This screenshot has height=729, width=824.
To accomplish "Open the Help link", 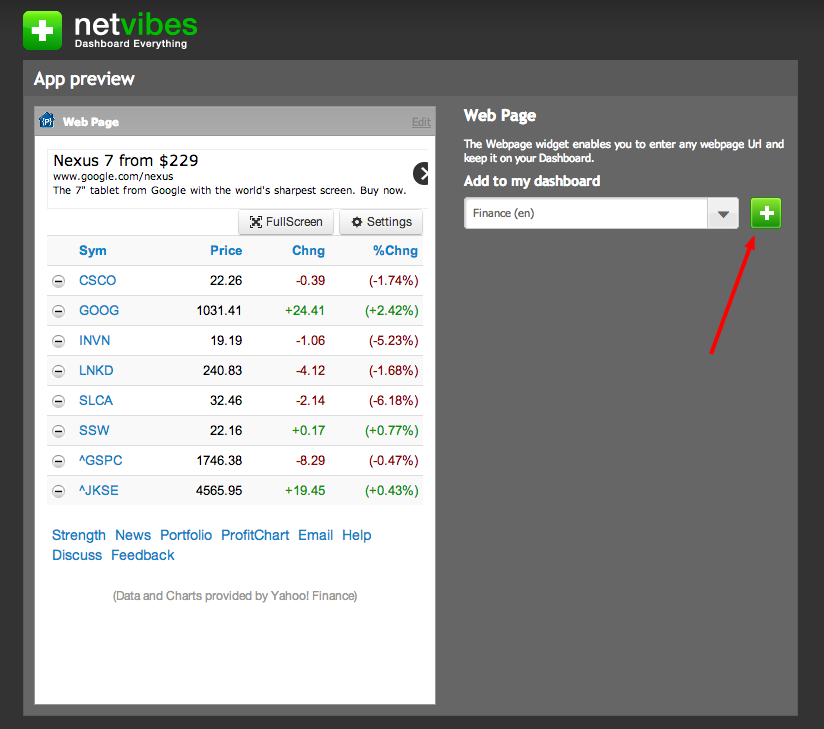I will pyautogui.click(x=356, y=535).
